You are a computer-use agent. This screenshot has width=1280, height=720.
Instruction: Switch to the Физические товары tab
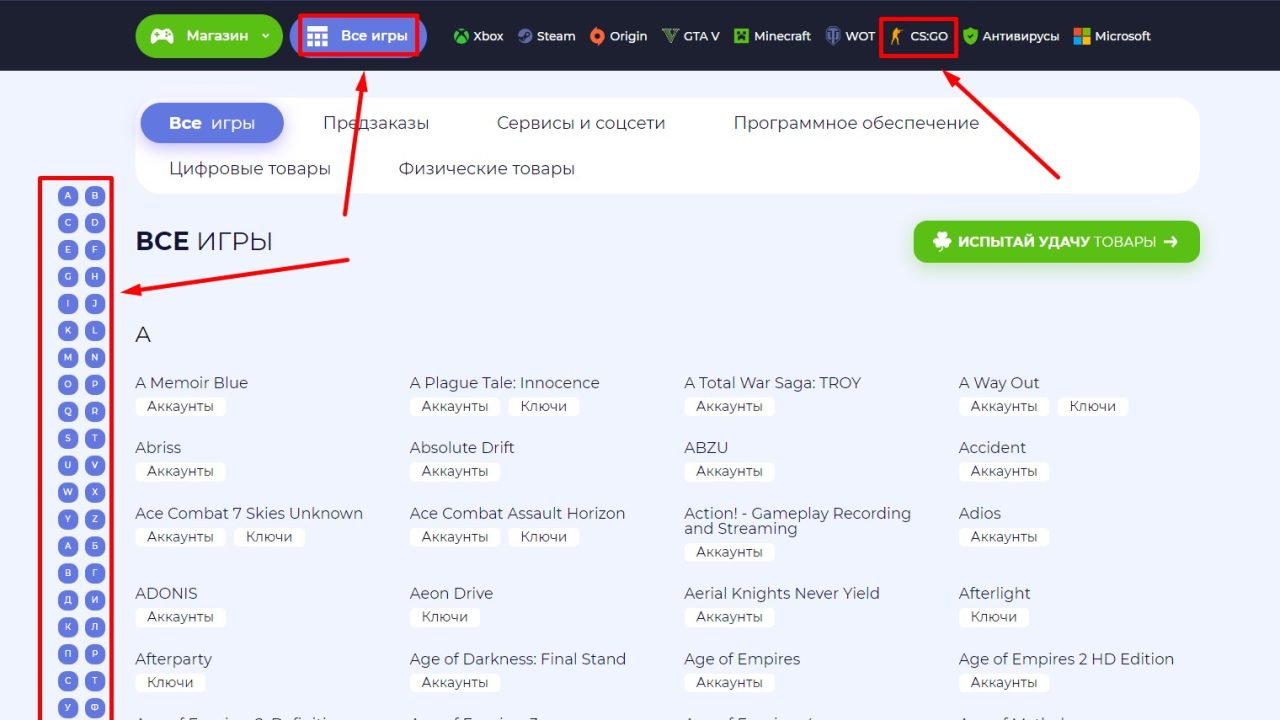[486, 168]
